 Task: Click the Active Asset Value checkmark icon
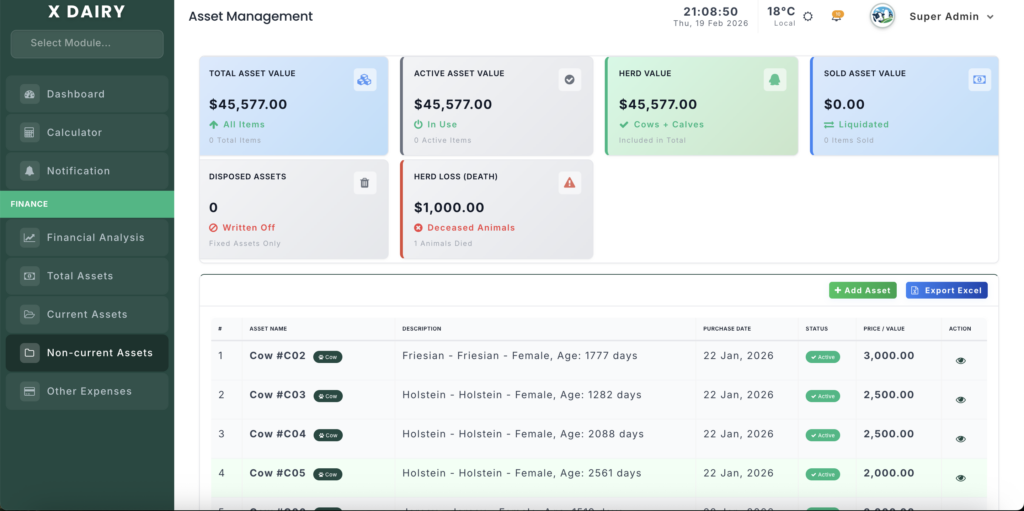click(x=569, y=79)
